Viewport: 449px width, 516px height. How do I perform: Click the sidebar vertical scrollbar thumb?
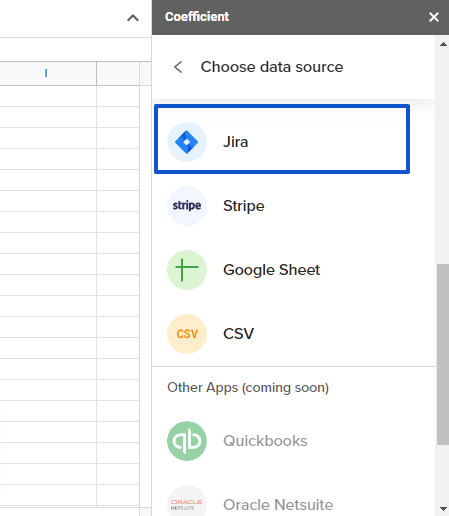(443, 354)
